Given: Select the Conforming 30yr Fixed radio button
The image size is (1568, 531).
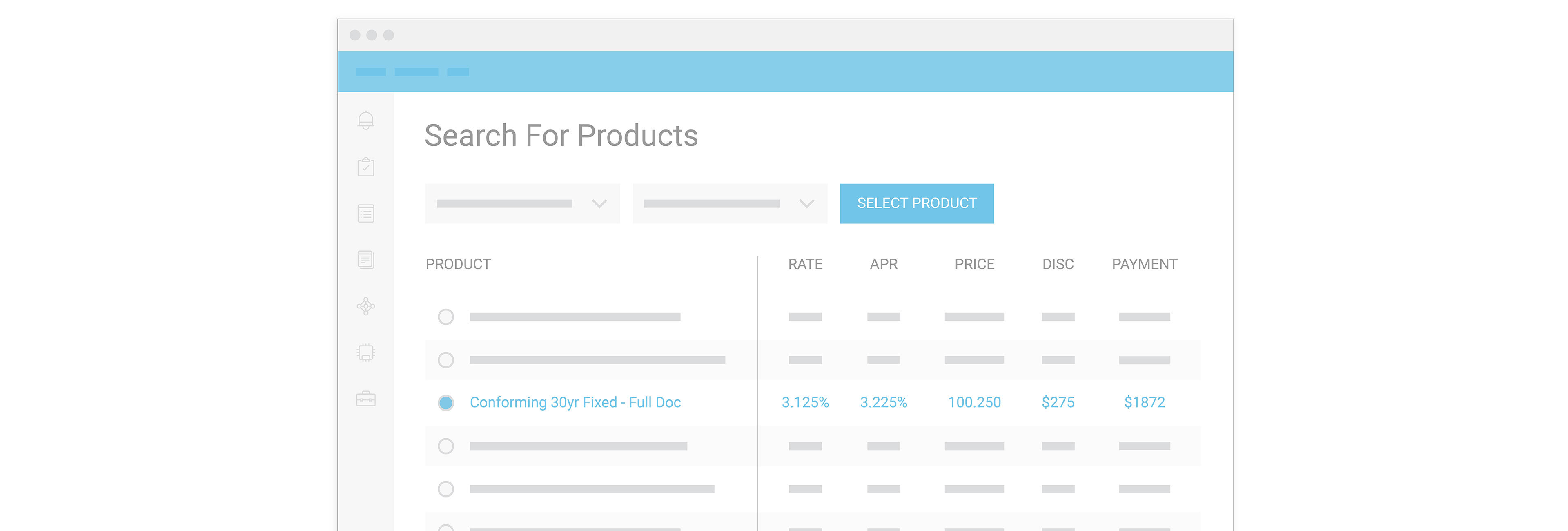Looking at the screenshot, I should (445, 402).
